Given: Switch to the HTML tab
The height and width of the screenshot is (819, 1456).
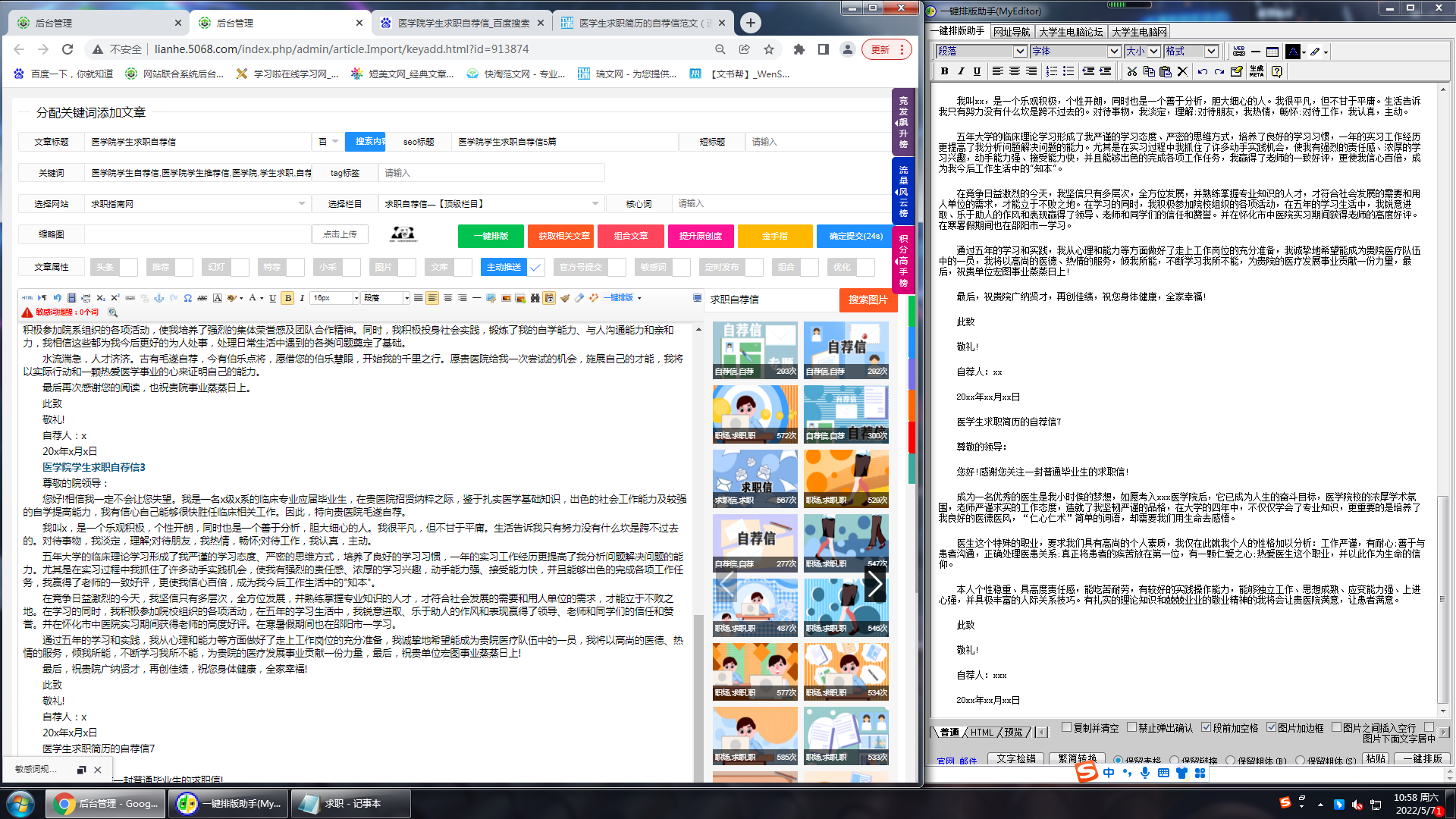Looking at the screenshot, I should pyautogui.click(x=981, y=733).
